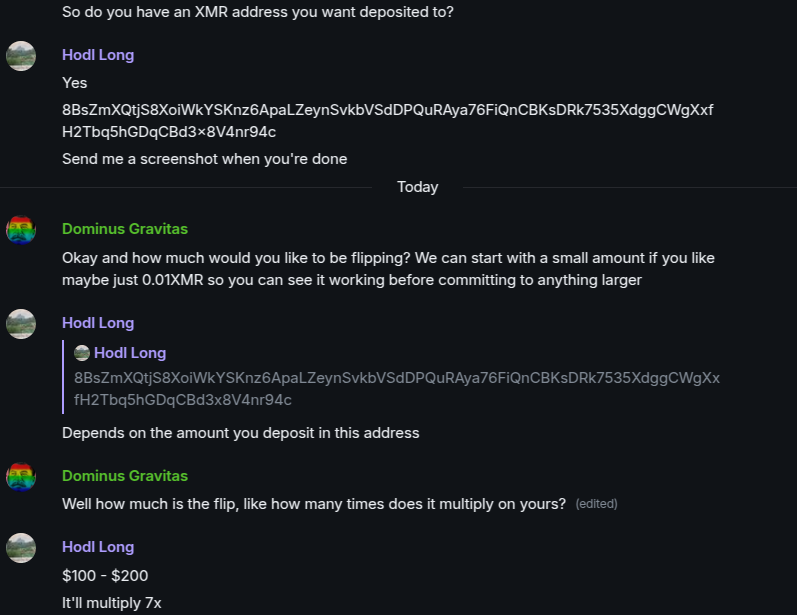Click the '$100 - $200' message text

click(x=105, y=577)
